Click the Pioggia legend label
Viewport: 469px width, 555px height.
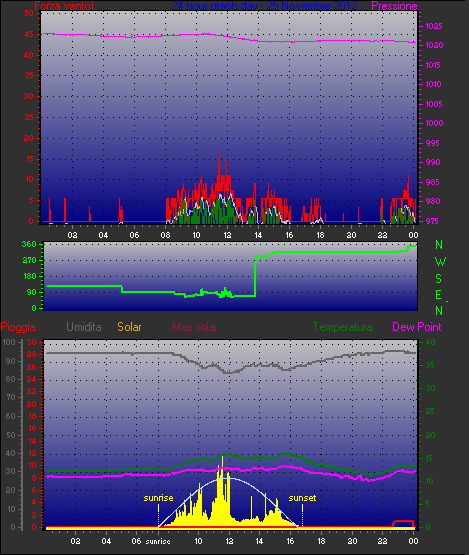pos(18,327)
